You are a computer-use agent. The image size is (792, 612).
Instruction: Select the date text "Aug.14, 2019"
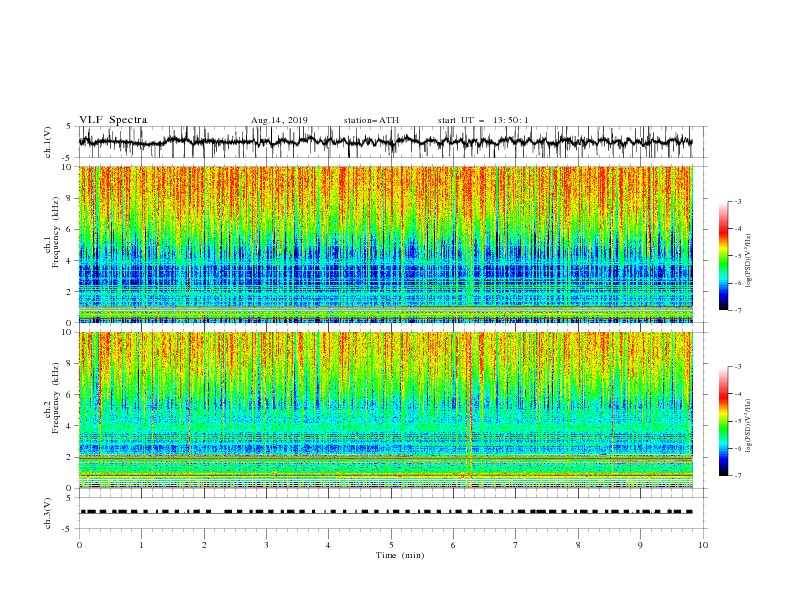pyautogui.click(x=279, y=120)
